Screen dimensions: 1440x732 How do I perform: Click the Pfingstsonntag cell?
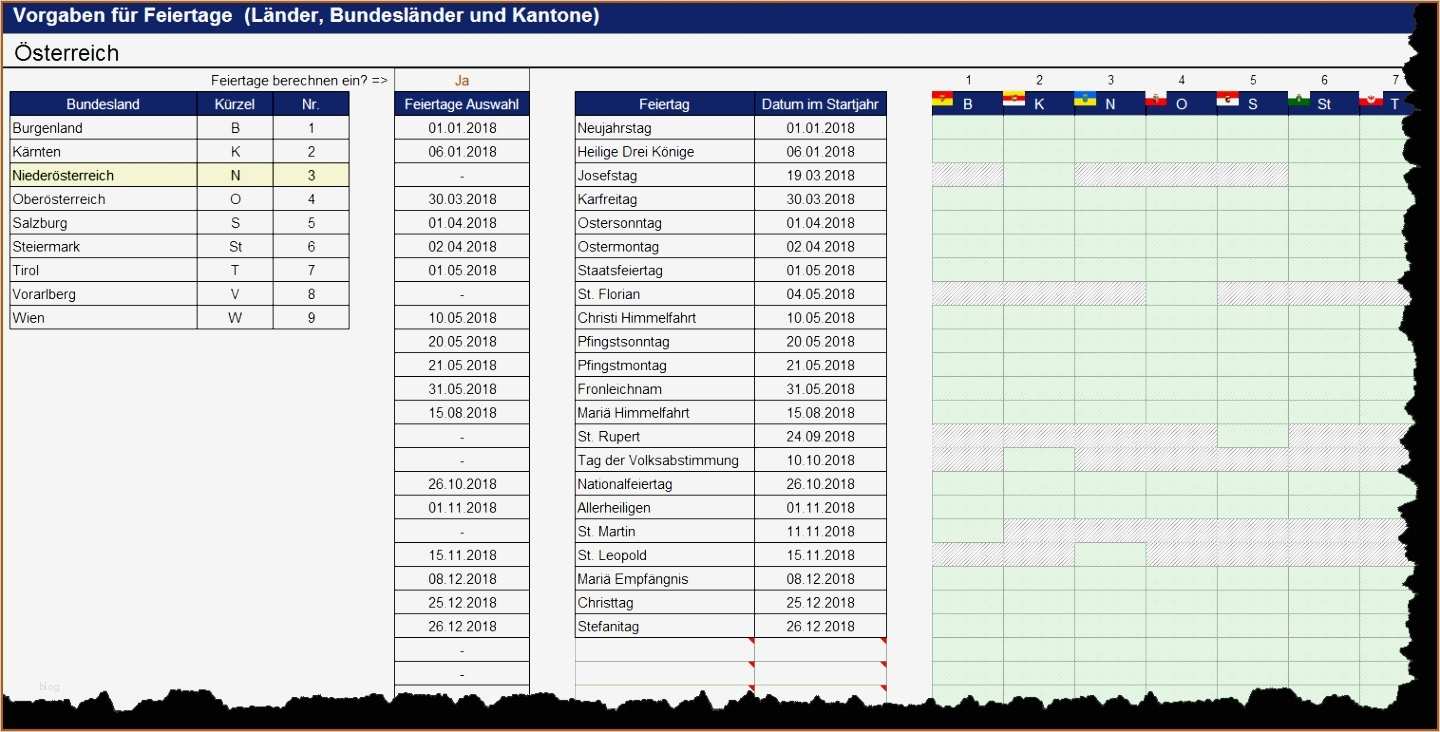click(x=664, y=341)
